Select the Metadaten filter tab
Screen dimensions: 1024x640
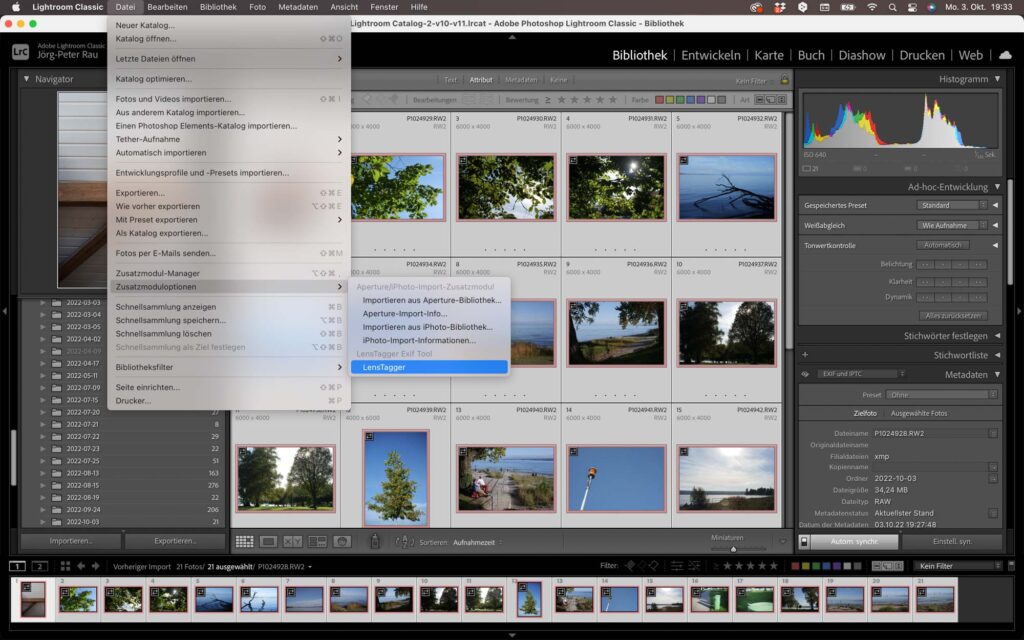[520, 80]
